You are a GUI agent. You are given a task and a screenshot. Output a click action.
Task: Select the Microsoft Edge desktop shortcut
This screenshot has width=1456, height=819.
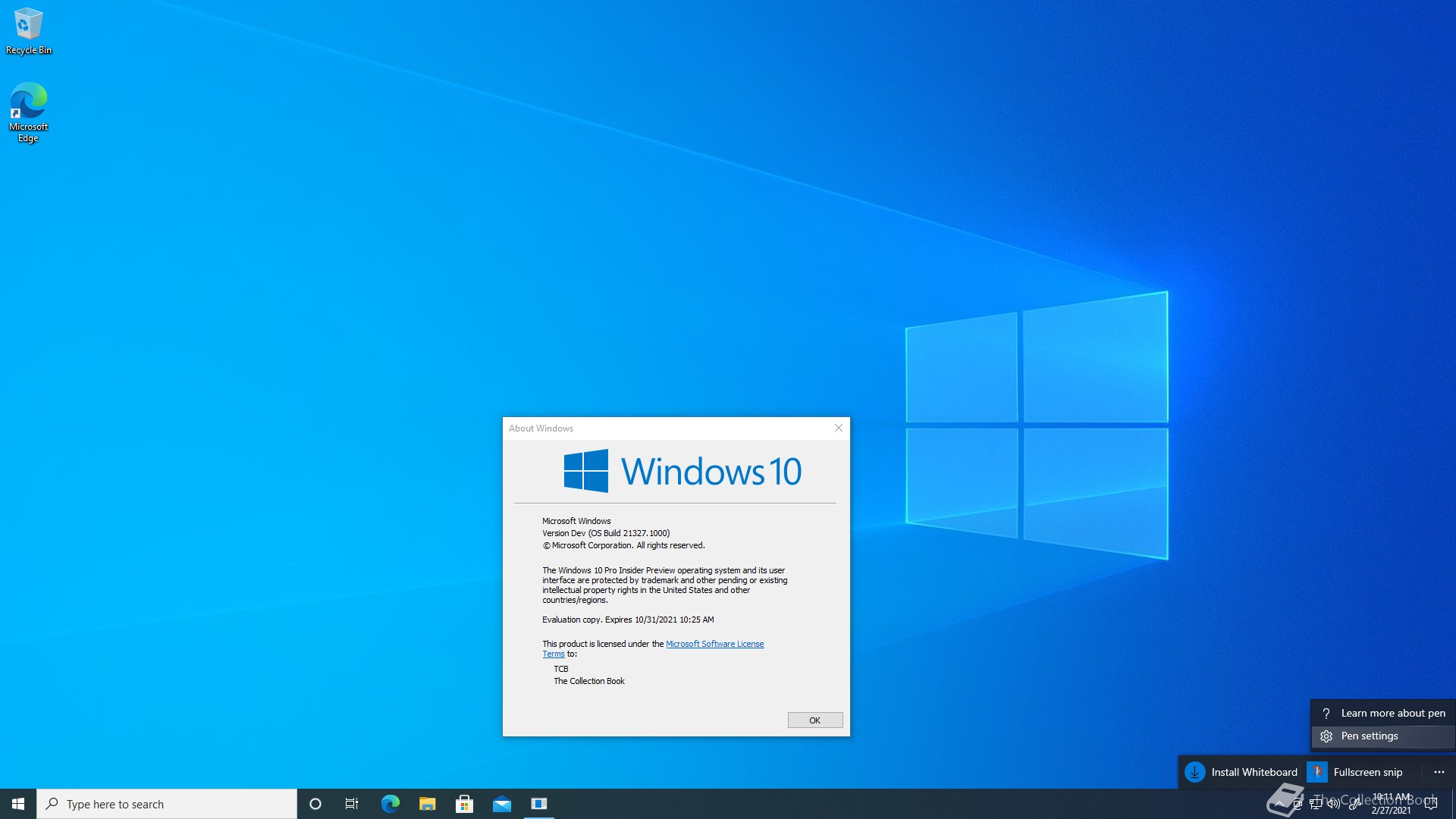pyautogui.click(x=29, y=112)
